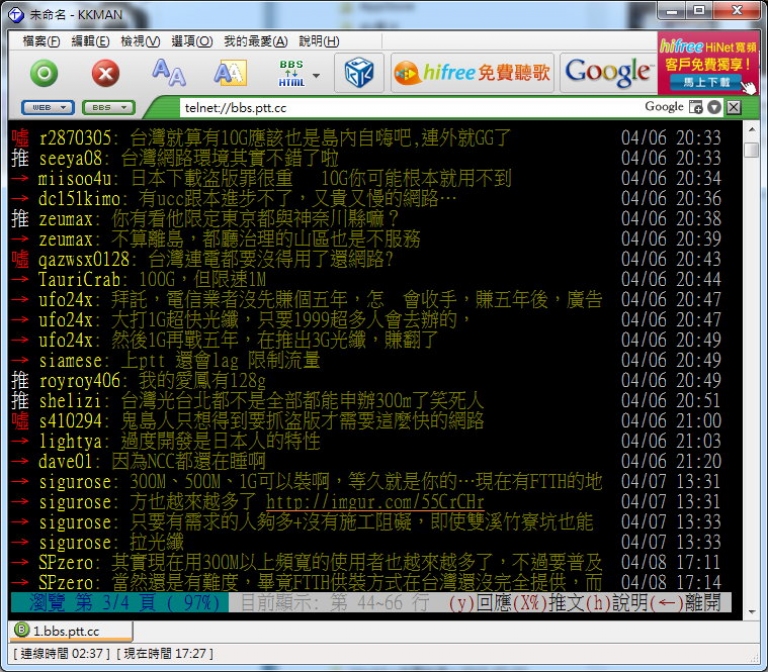Open the 檢視(V) menu

pos(140,42)
